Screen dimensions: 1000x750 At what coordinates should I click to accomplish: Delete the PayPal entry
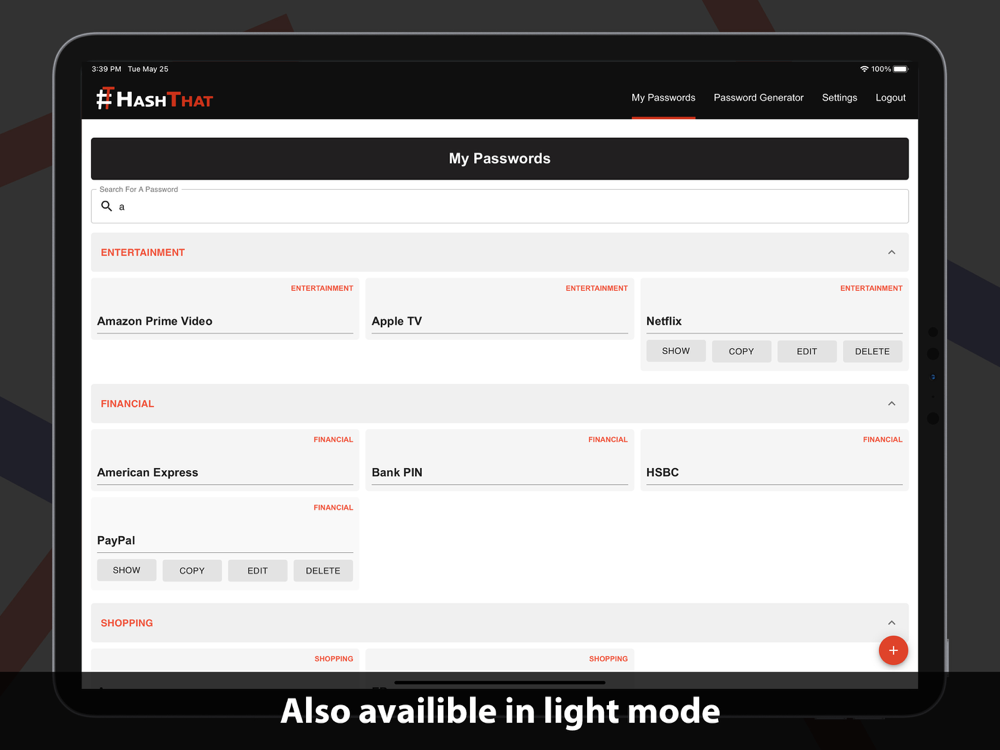[323, 570]
